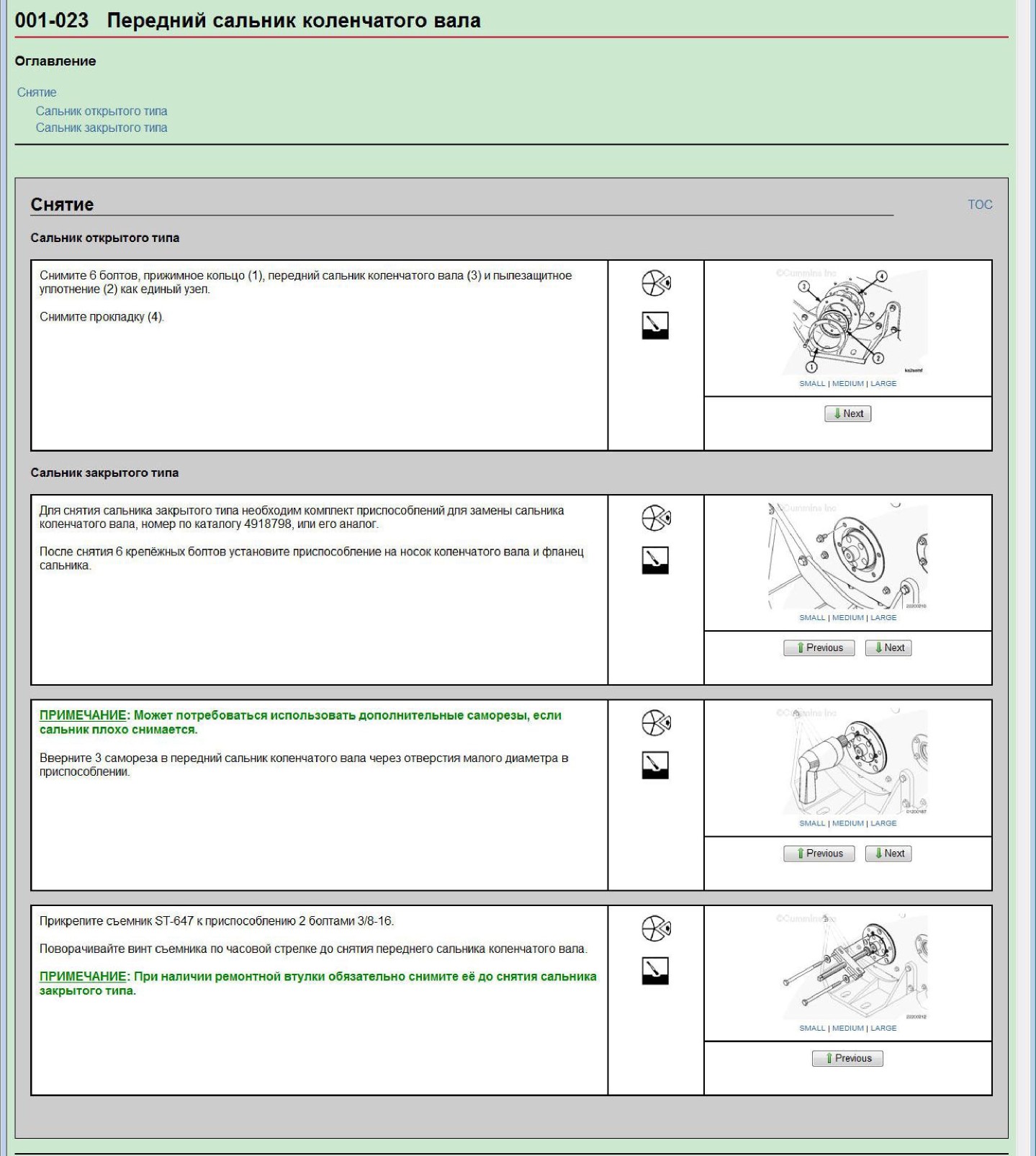Select MEDIUM size for the ST-647 puller diagram

click(x=847, y=1028)
